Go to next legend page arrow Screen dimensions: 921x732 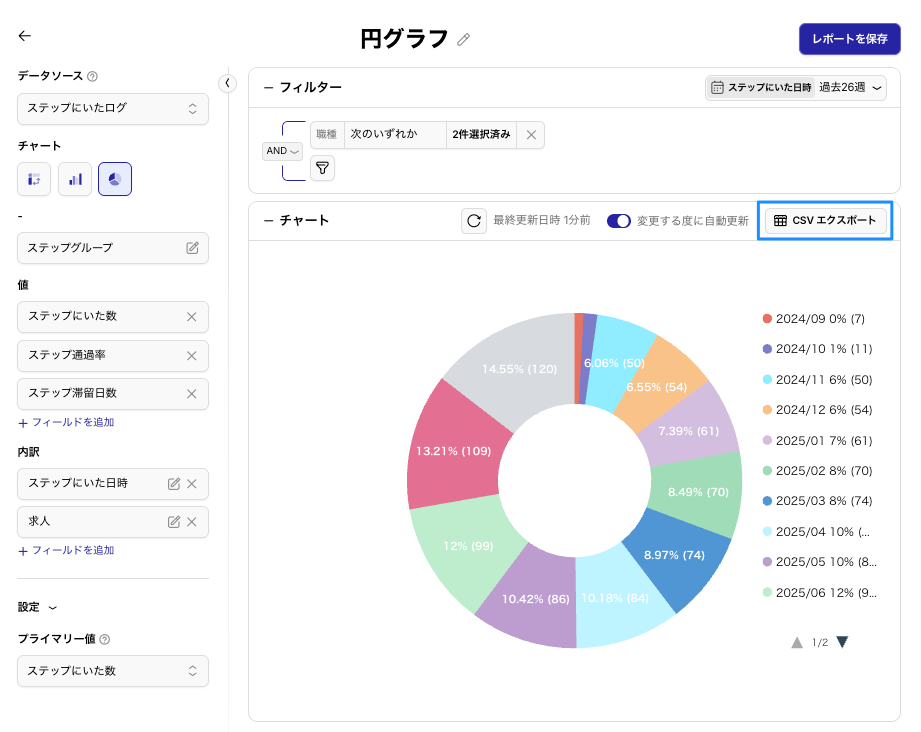(842, 642)
